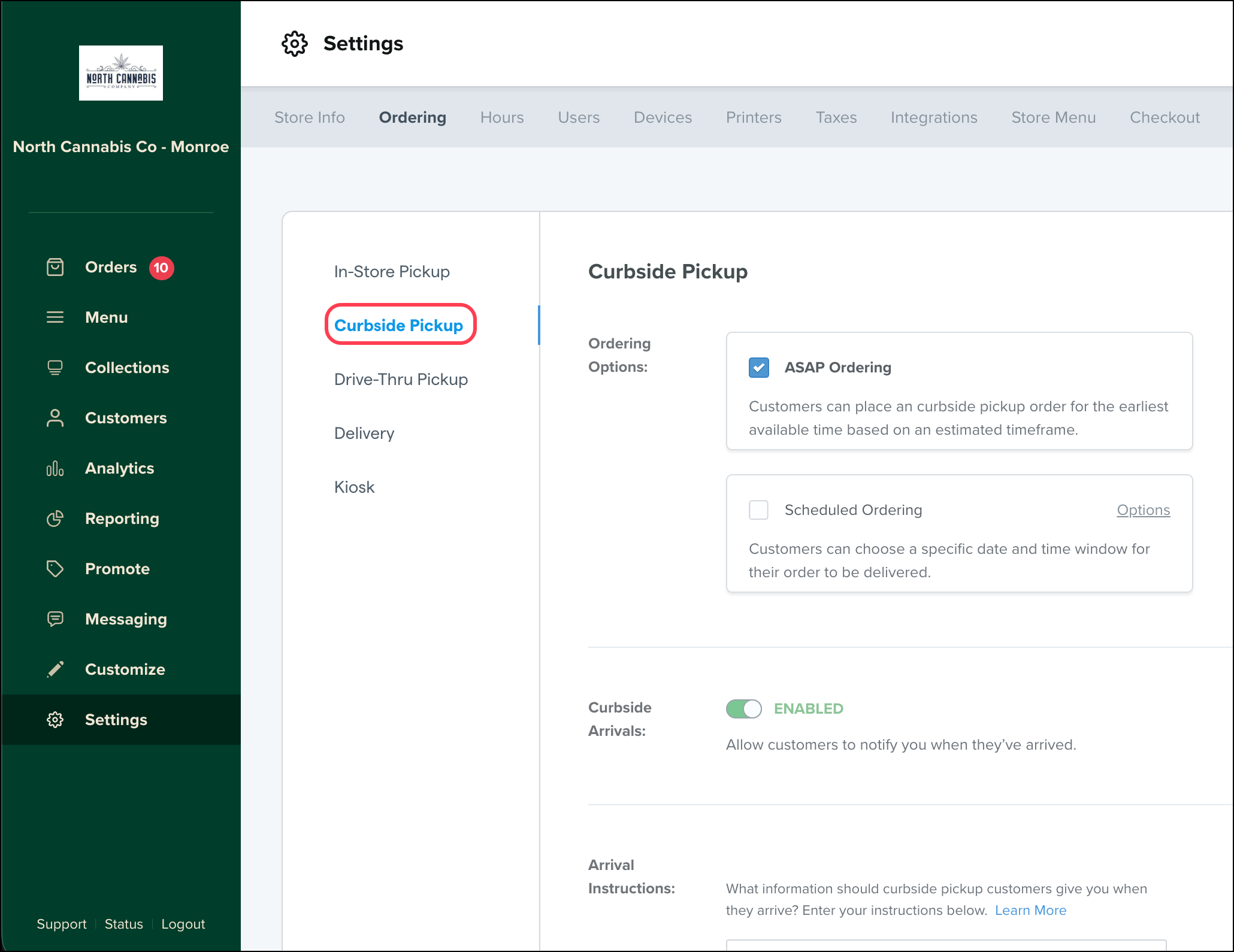Click the red 10 orders badge

pos(161,268)
